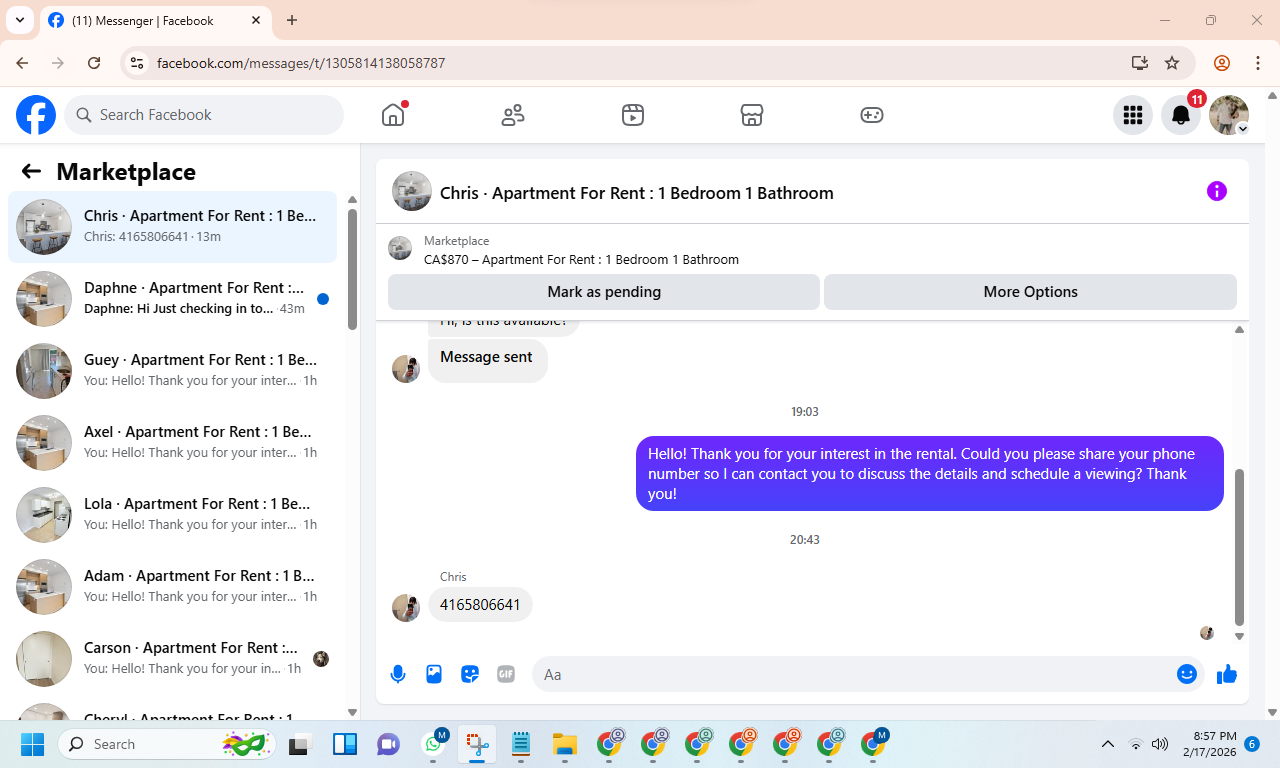Open Lola apartment conversation
Image resolution: width=1280 pixels, height=768 pixels.
click(x=172, y=515)
